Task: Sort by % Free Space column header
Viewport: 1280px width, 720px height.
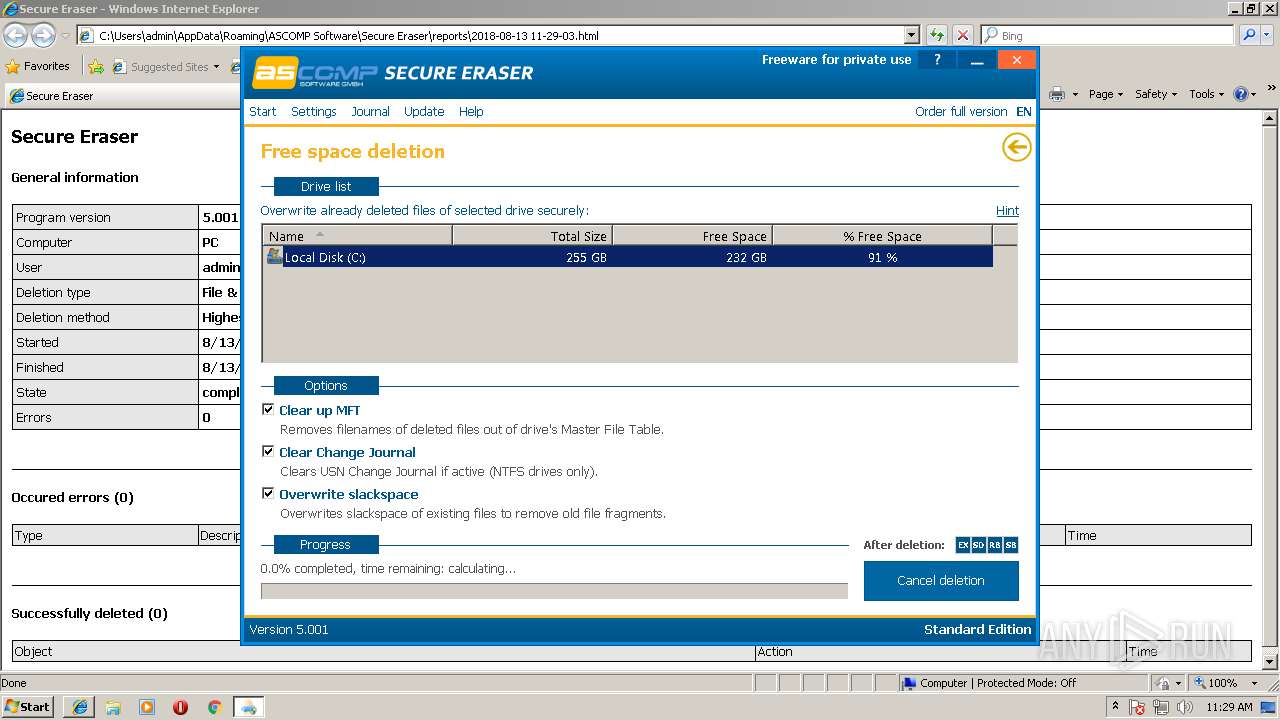Action: (x=882, y=236)
